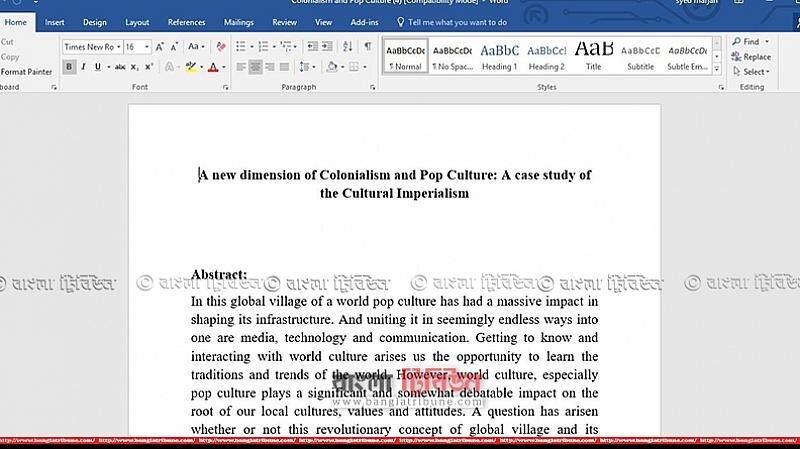Click the Bullets list icon
The image size is (800, 449).
(x=242, y=47)
